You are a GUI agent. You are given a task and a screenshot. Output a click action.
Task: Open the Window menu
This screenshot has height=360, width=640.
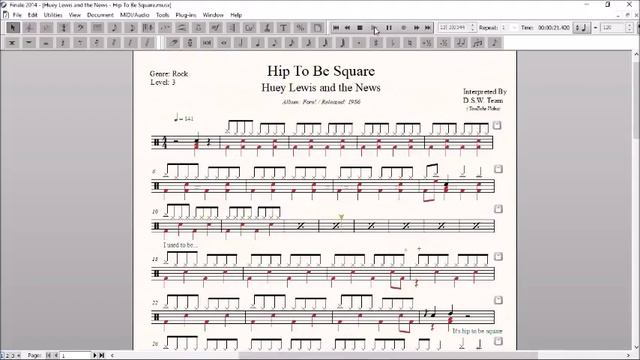213,15
